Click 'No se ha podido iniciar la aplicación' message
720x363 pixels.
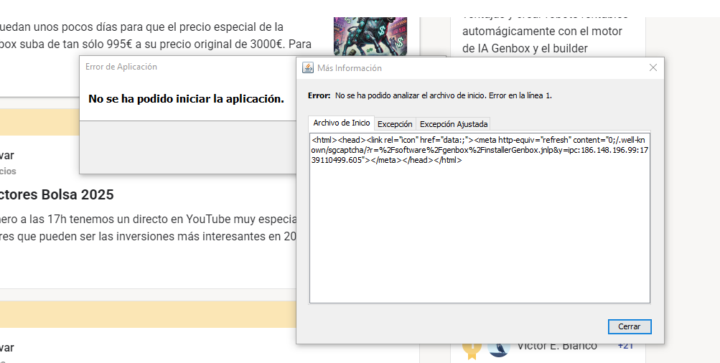[186, 99]
